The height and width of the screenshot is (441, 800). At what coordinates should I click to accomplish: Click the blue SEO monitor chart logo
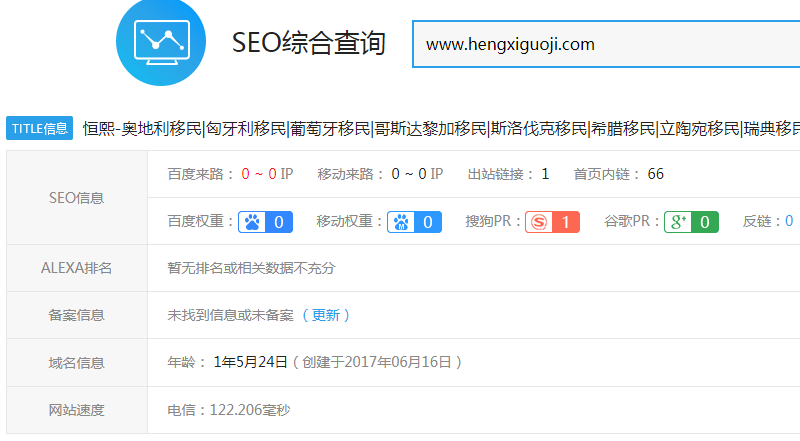coord(162,41)
